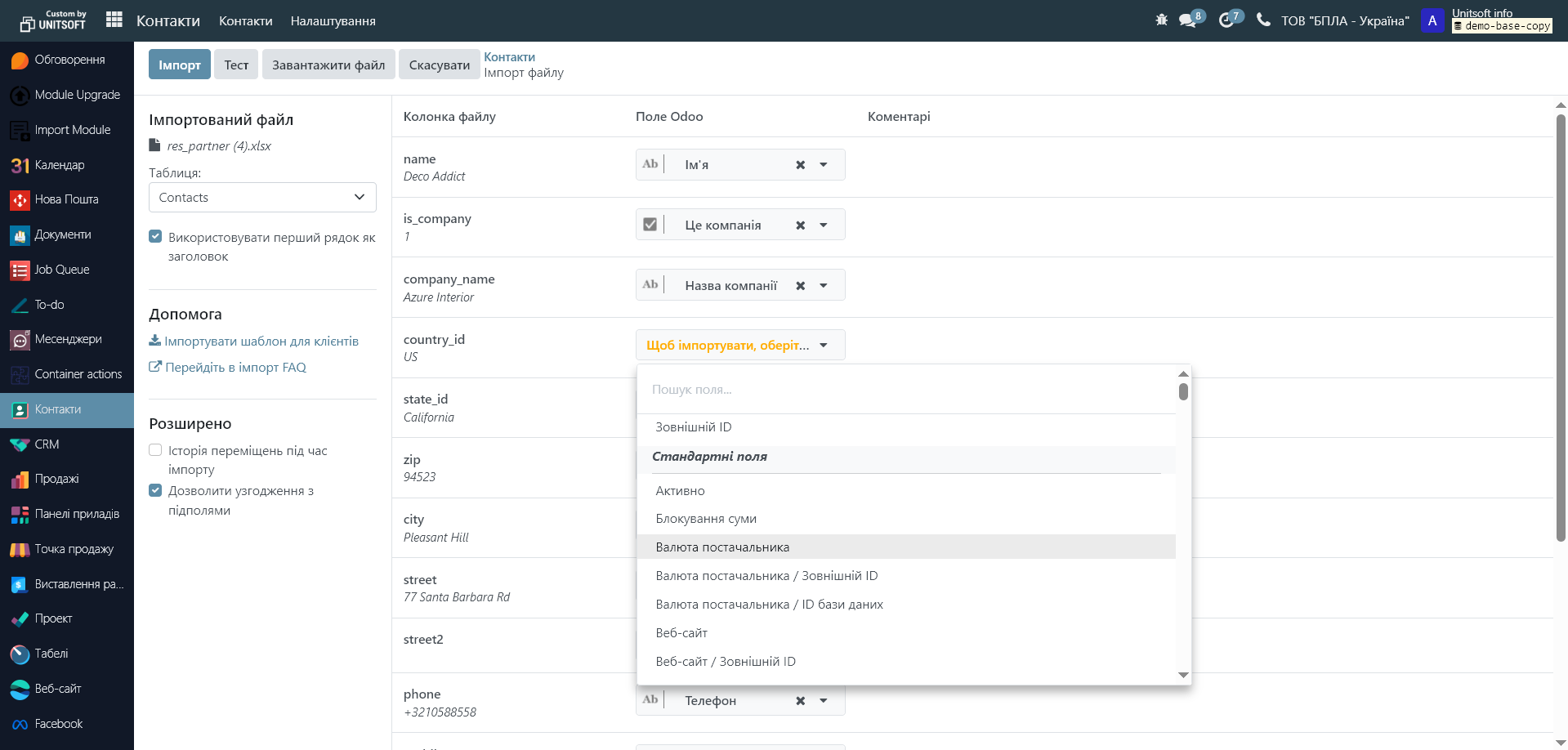Open the CRM app icon in sidebar
Image resolution: width=1568 pixels, height=750 pixels.
pos(20,444)
